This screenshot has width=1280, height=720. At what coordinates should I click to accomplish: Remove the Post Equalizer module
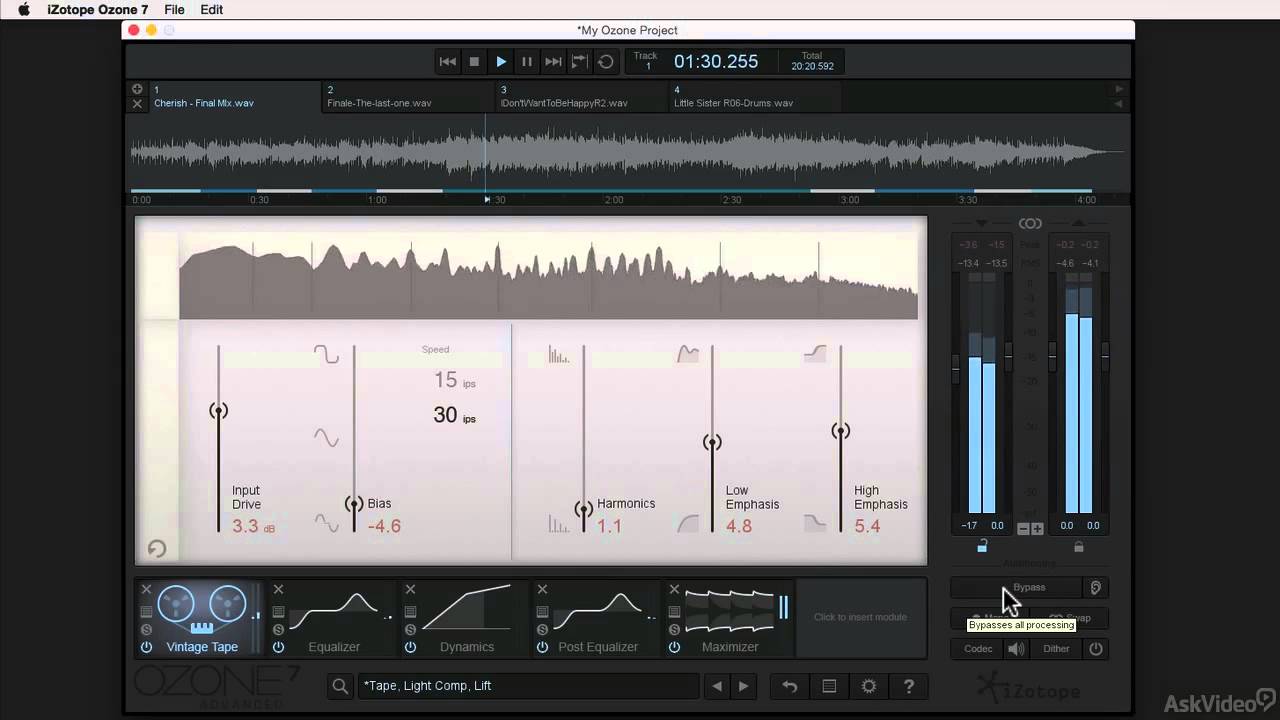[542, 589]
